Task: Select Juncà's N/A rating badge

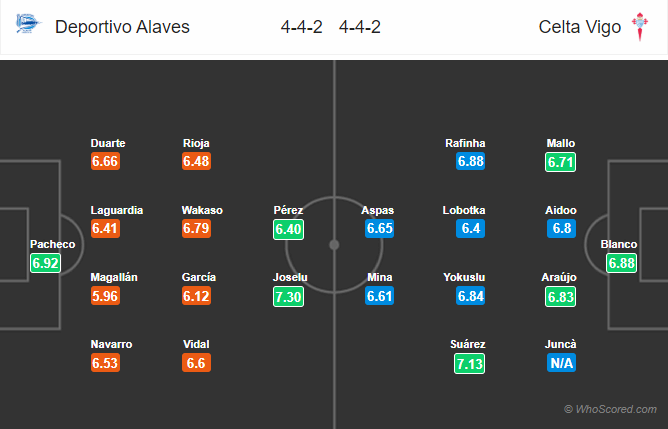Action: (561, 363)
